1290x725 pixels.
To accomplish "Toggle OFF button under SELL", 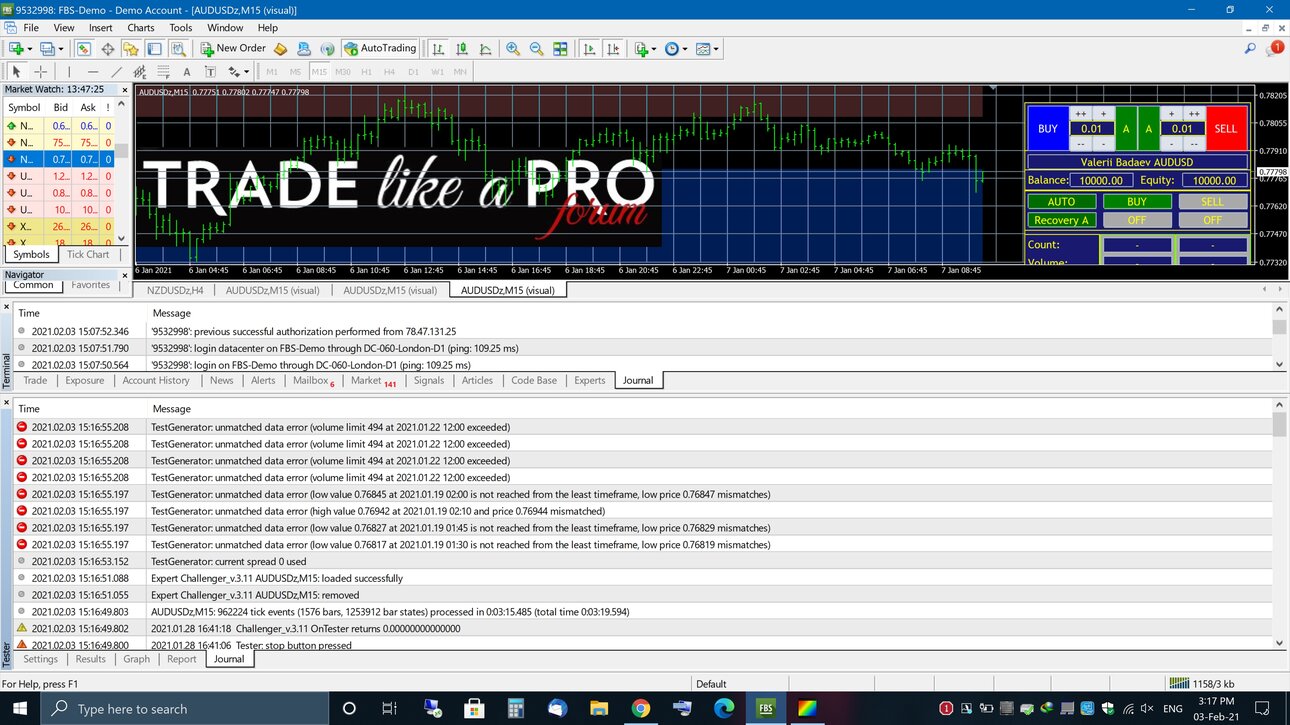I will pyautogui.click(x=1212, y=220).
